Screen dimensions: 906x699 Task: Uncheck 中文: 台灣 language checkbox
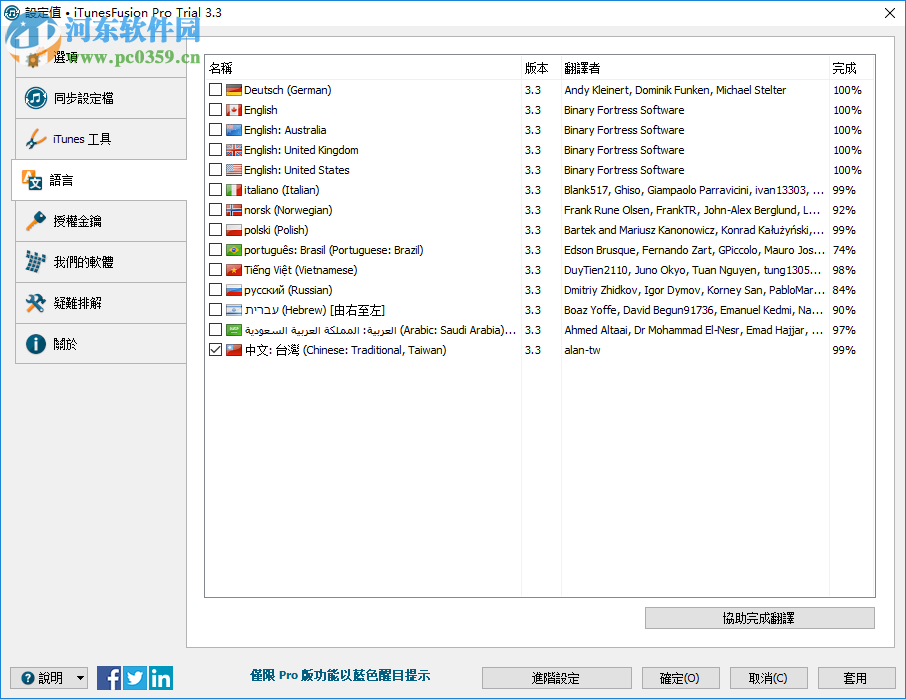coord(214,349)
